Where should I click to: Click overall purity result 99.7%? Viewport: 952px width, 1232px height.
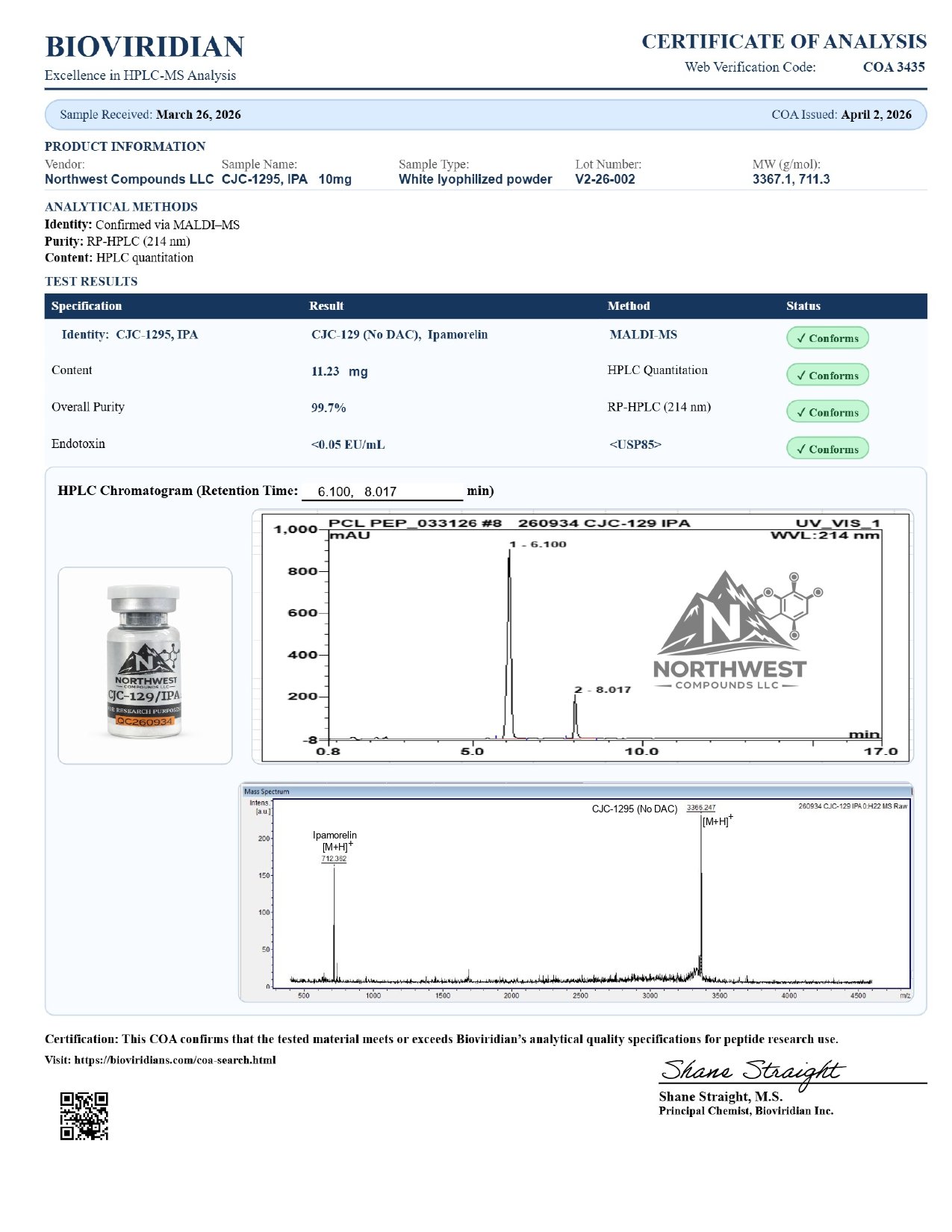(329, 408)
